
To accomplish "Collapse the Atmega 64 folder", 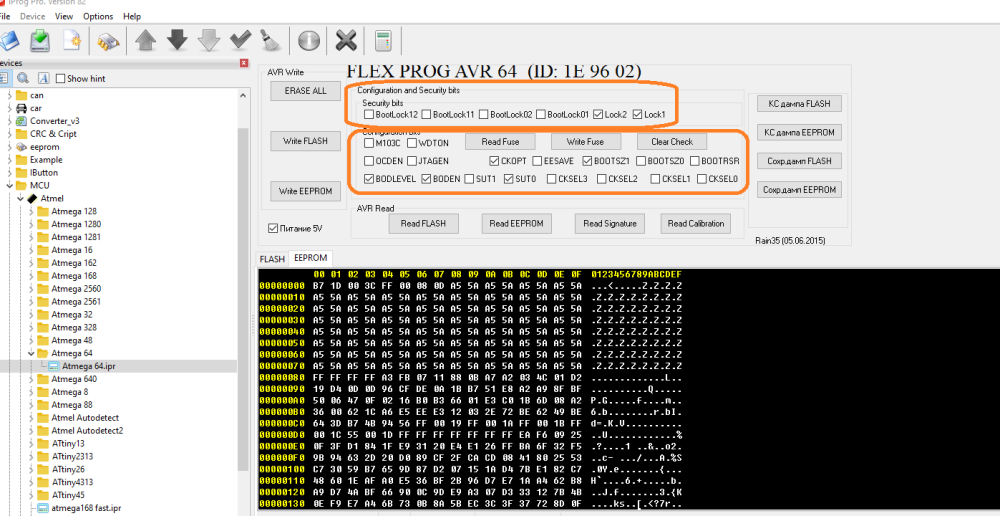I will click(x=31, y=353).
